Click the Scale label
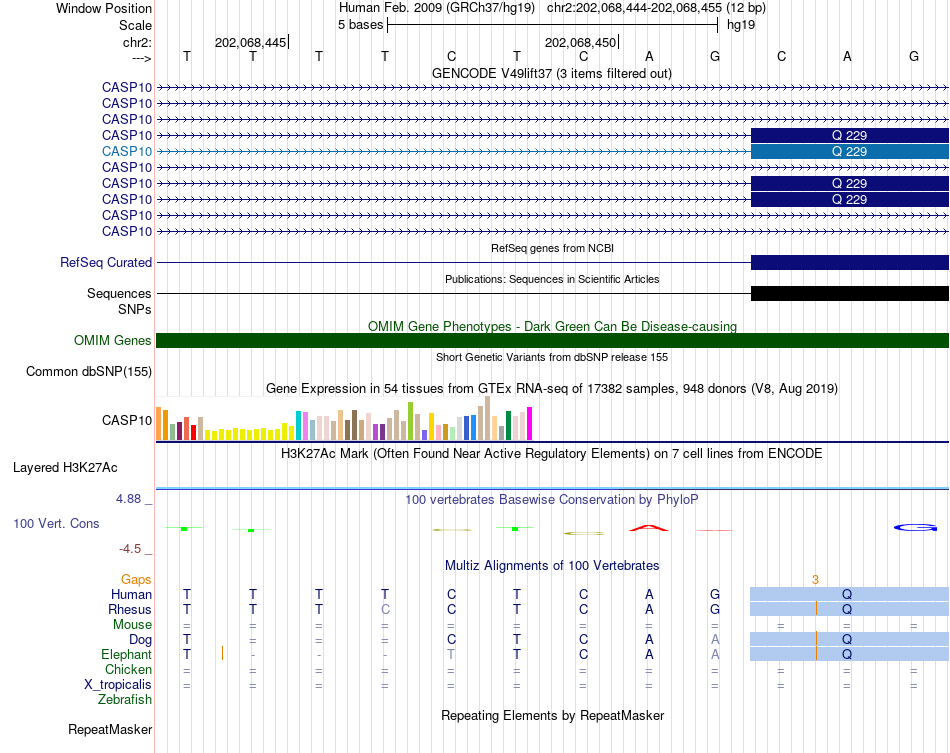950x753 pixels. click(x=136, y=25)
